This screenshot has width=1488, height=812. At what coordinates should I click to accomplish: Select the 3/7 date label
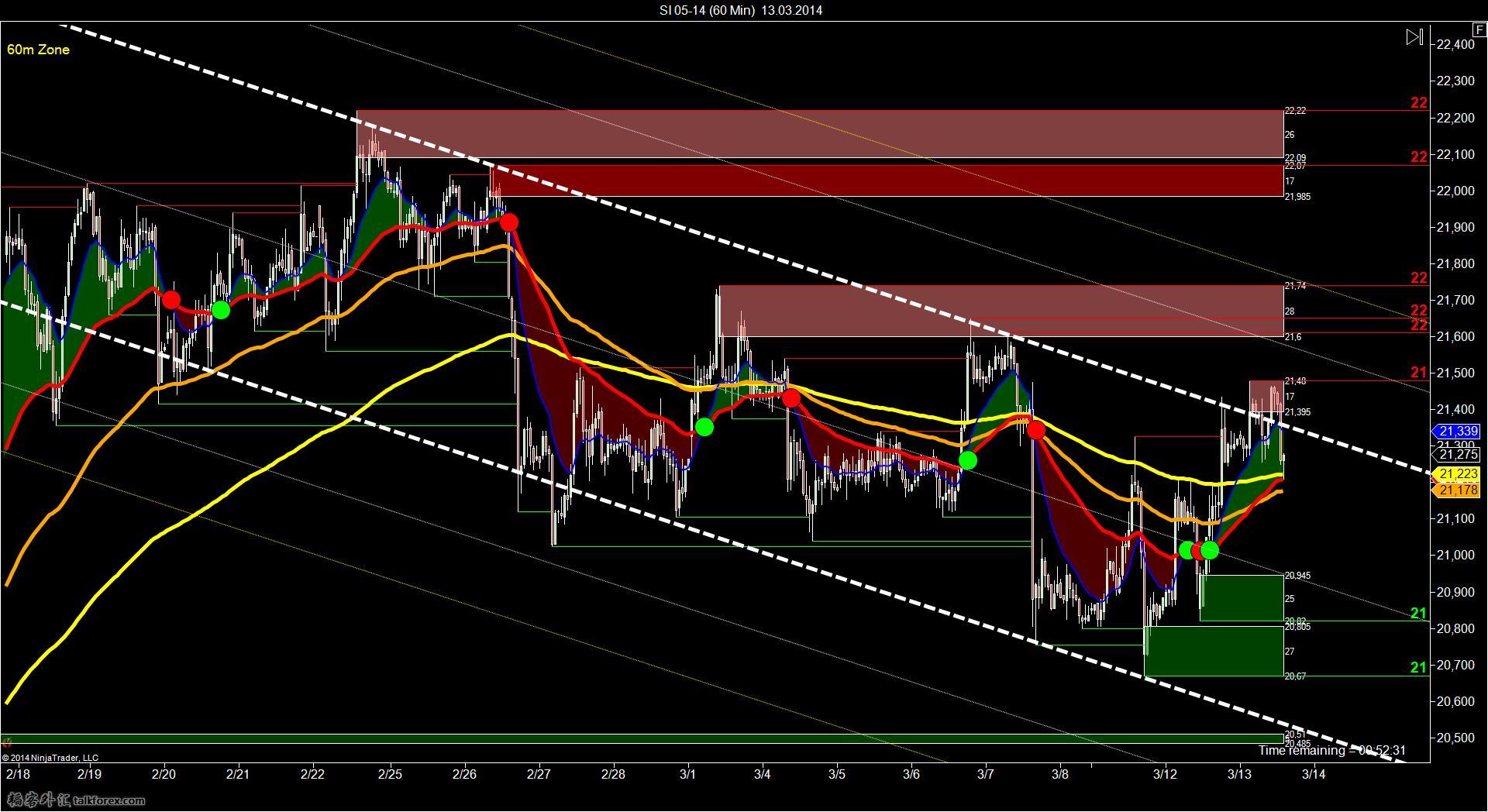click(986, 774)
